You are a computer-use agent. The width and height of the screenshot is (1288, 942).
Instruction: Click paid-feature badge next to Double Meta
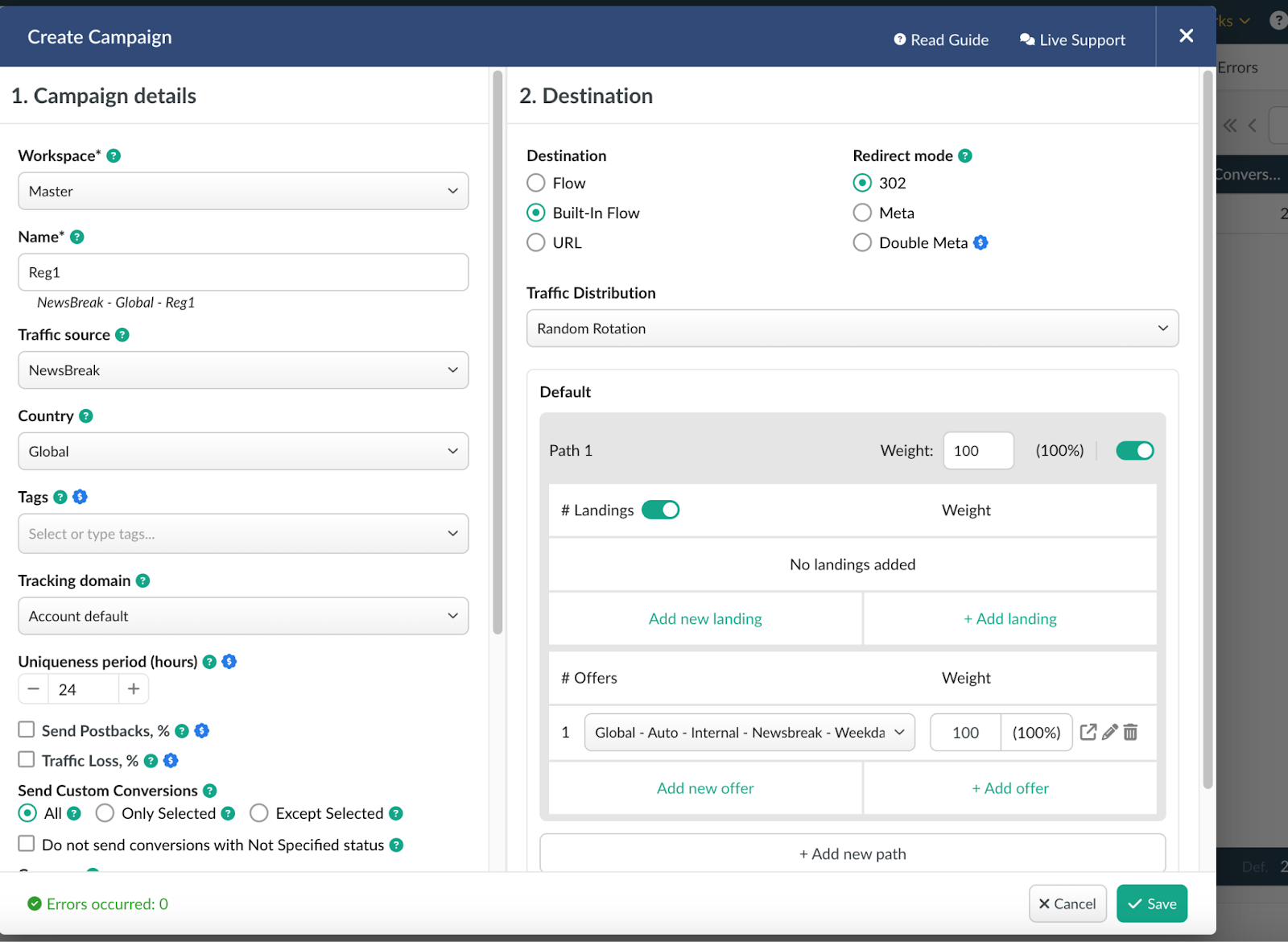[x=980, y=242]
